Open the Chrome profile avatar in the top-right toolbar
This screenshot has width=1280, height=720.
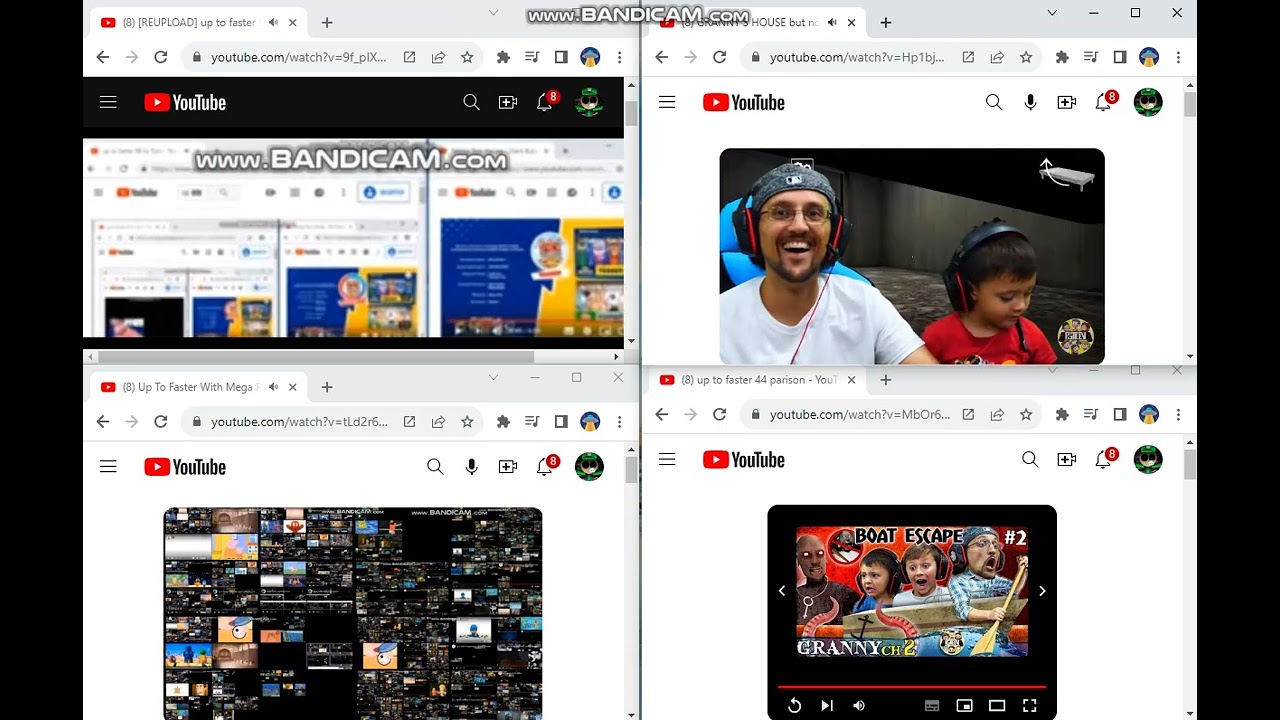(x=1149, y=57)
